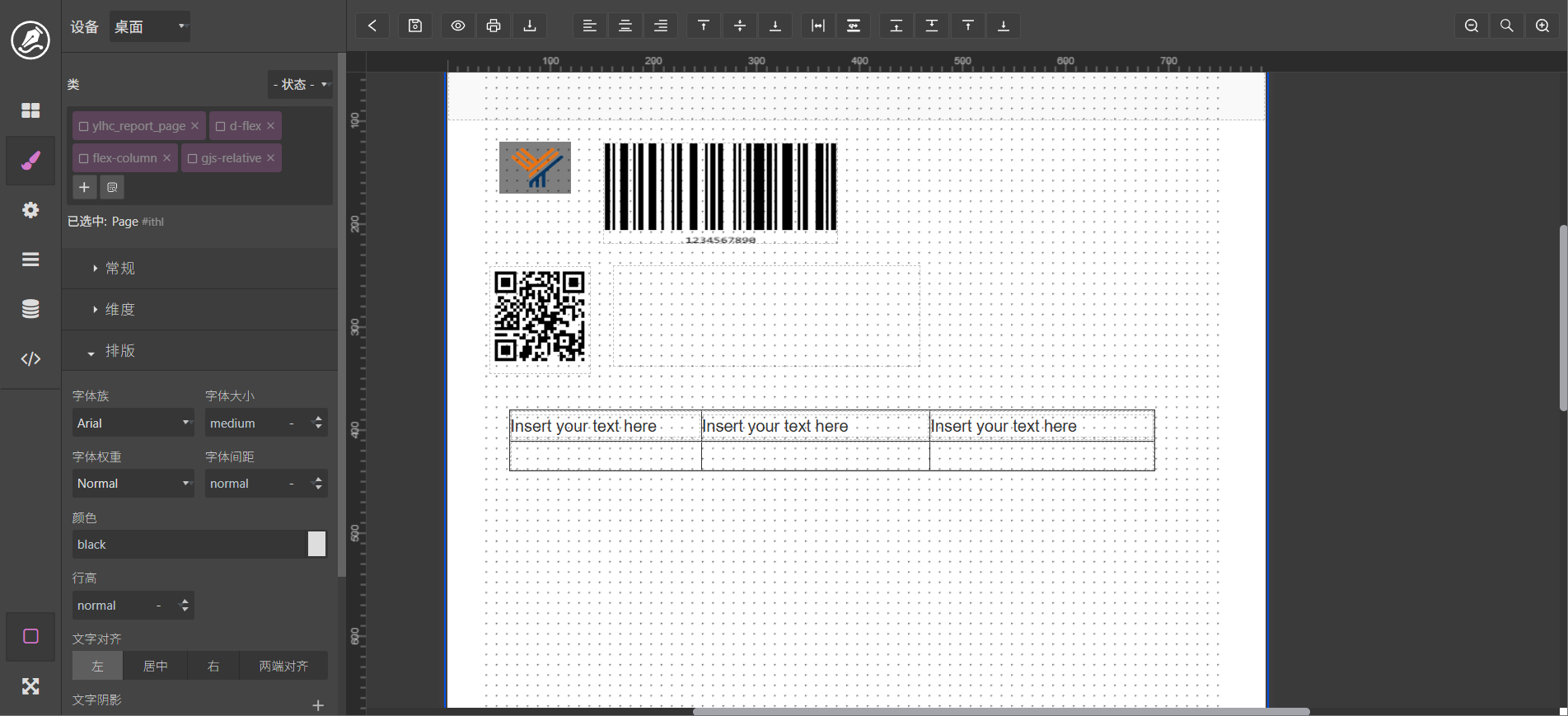Screen dimensions: 1568x716
Task: Open the code view icon in sidebar
Action: (x=30, y=358)
